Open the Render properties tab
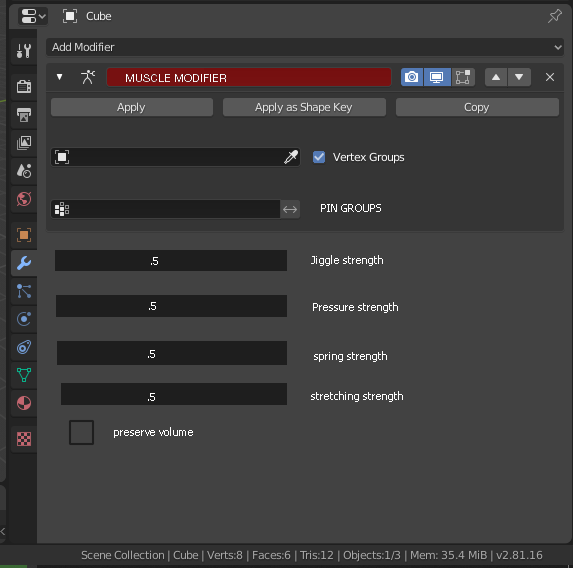573x568 pixels. click(24, 87)
